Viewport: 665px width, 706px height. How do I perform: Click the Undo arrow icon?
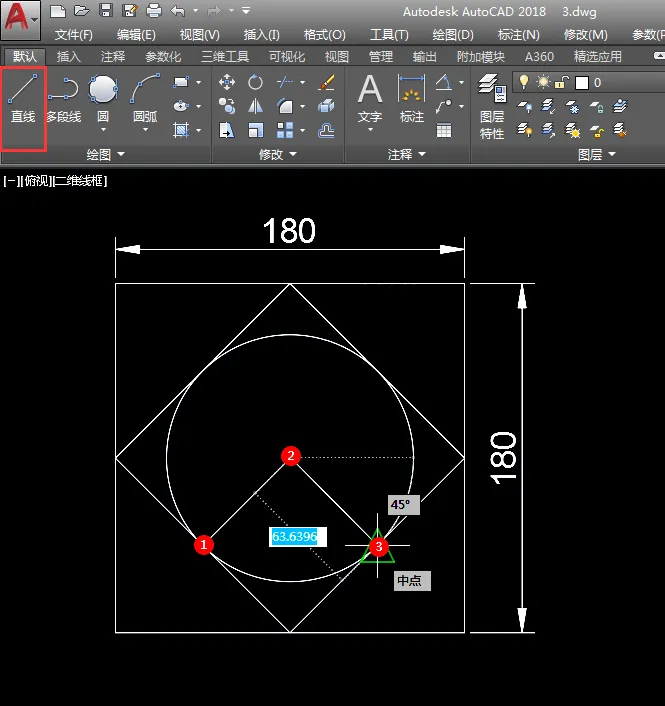coord(178,11)
